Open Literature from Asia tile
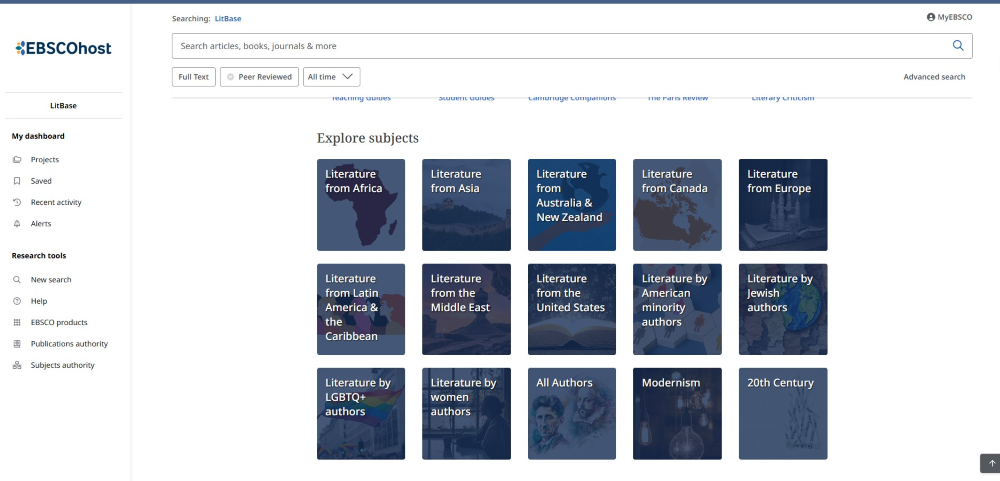 click(x=466, y=205)
